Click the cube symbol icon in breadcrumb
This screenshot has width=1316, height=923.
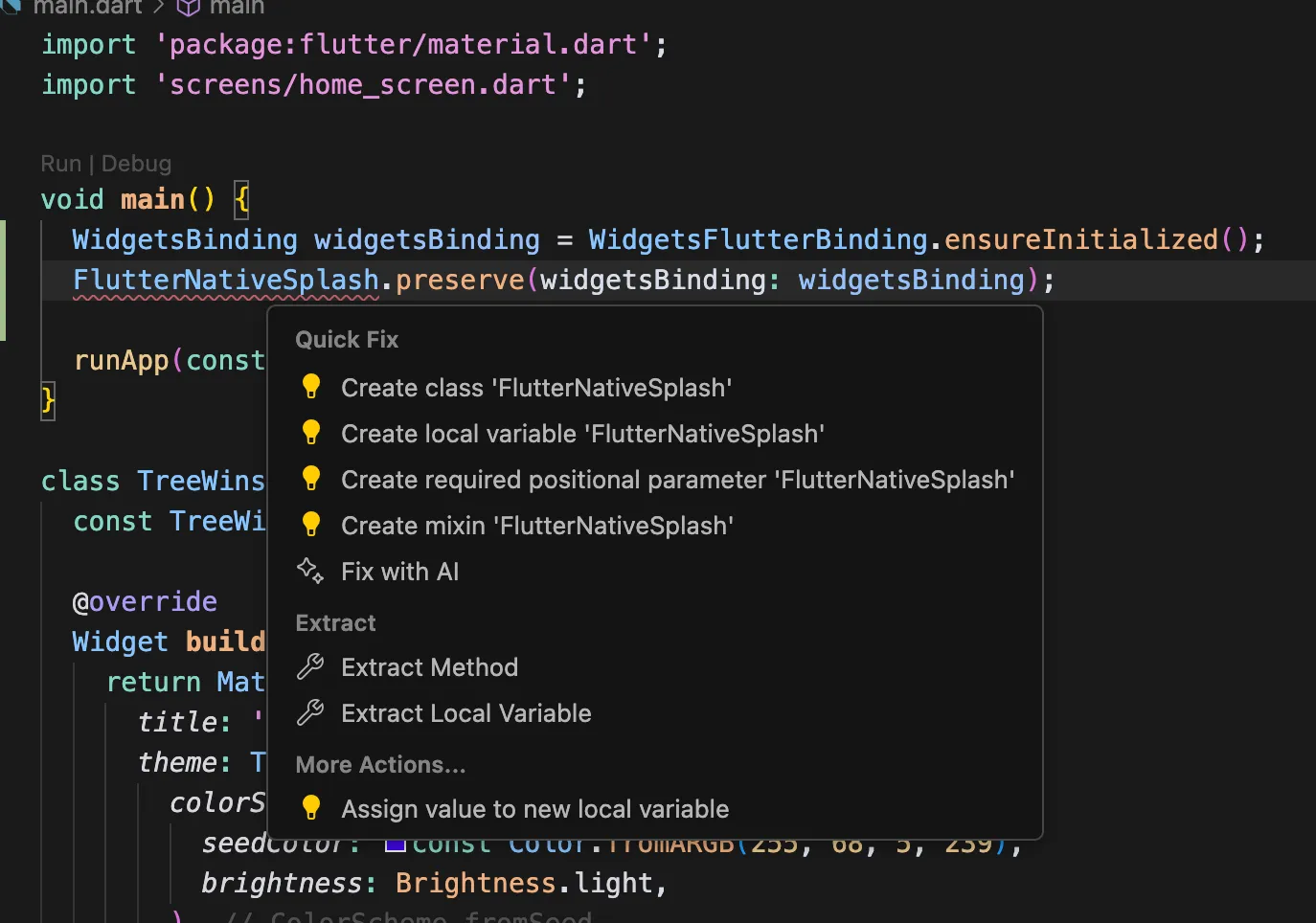189,8
